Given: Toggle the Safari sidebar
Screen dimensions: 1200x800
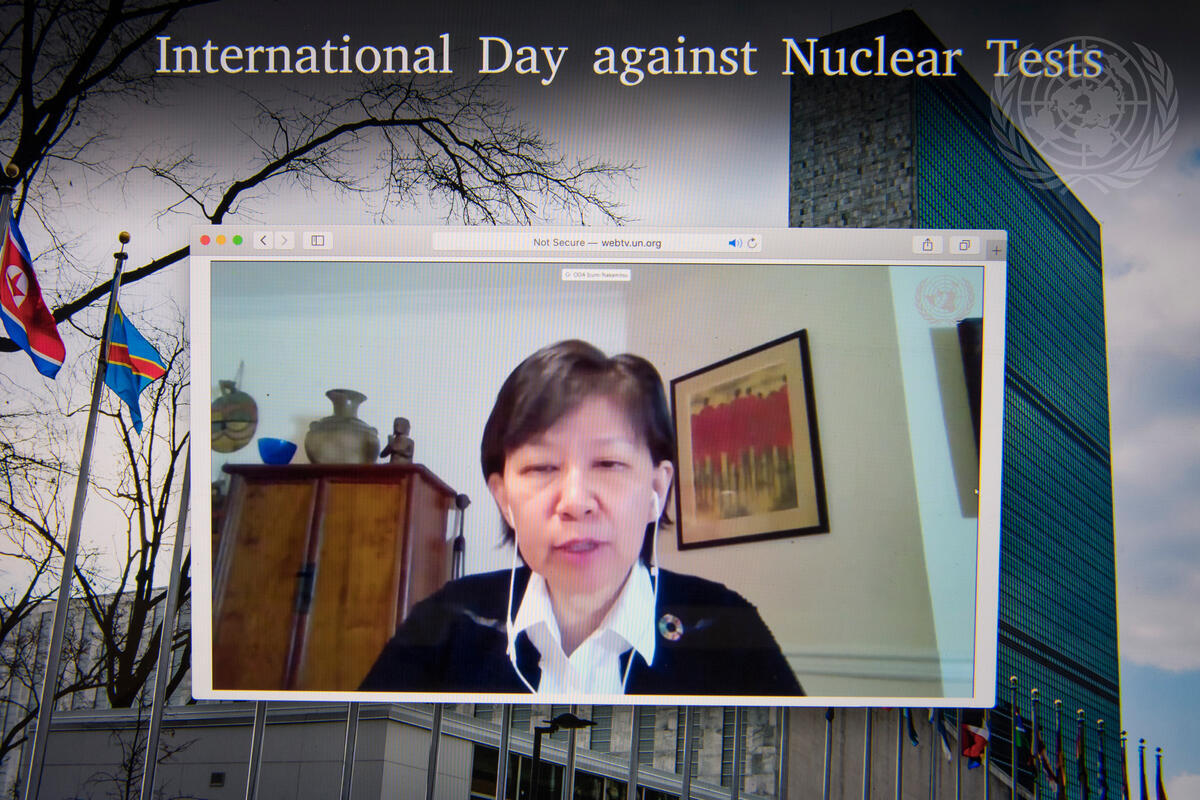Looking at the screenshot, I should click(x=318, y=240).
